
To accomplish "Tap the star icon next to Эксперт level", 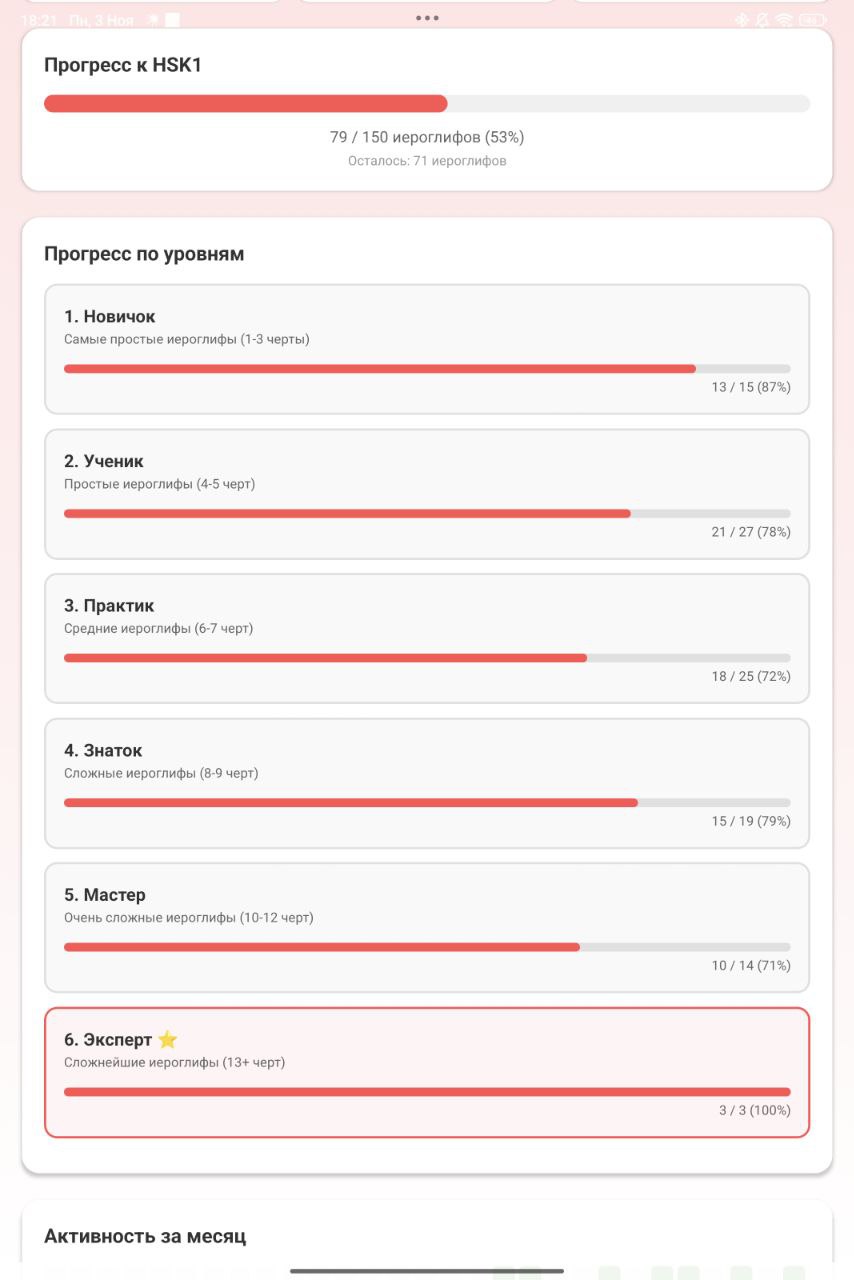I will click(x=166, y=1040).
